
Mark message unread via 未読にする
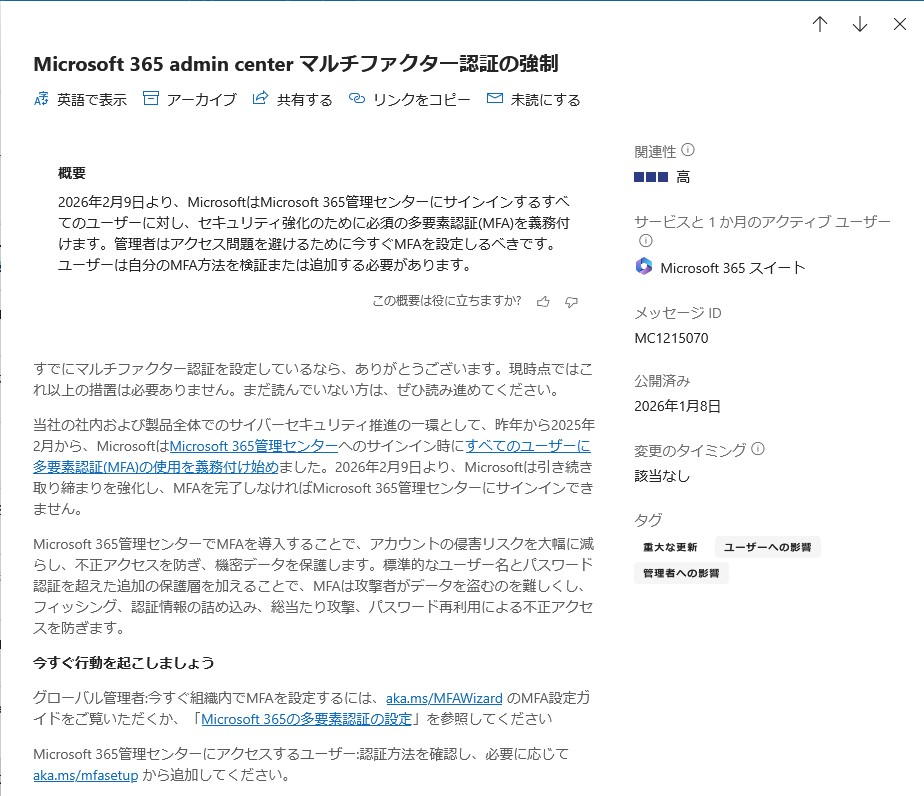pos(546,100)
